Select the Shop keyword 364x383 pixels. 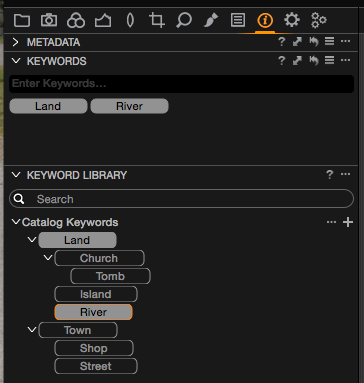point(94,348)
